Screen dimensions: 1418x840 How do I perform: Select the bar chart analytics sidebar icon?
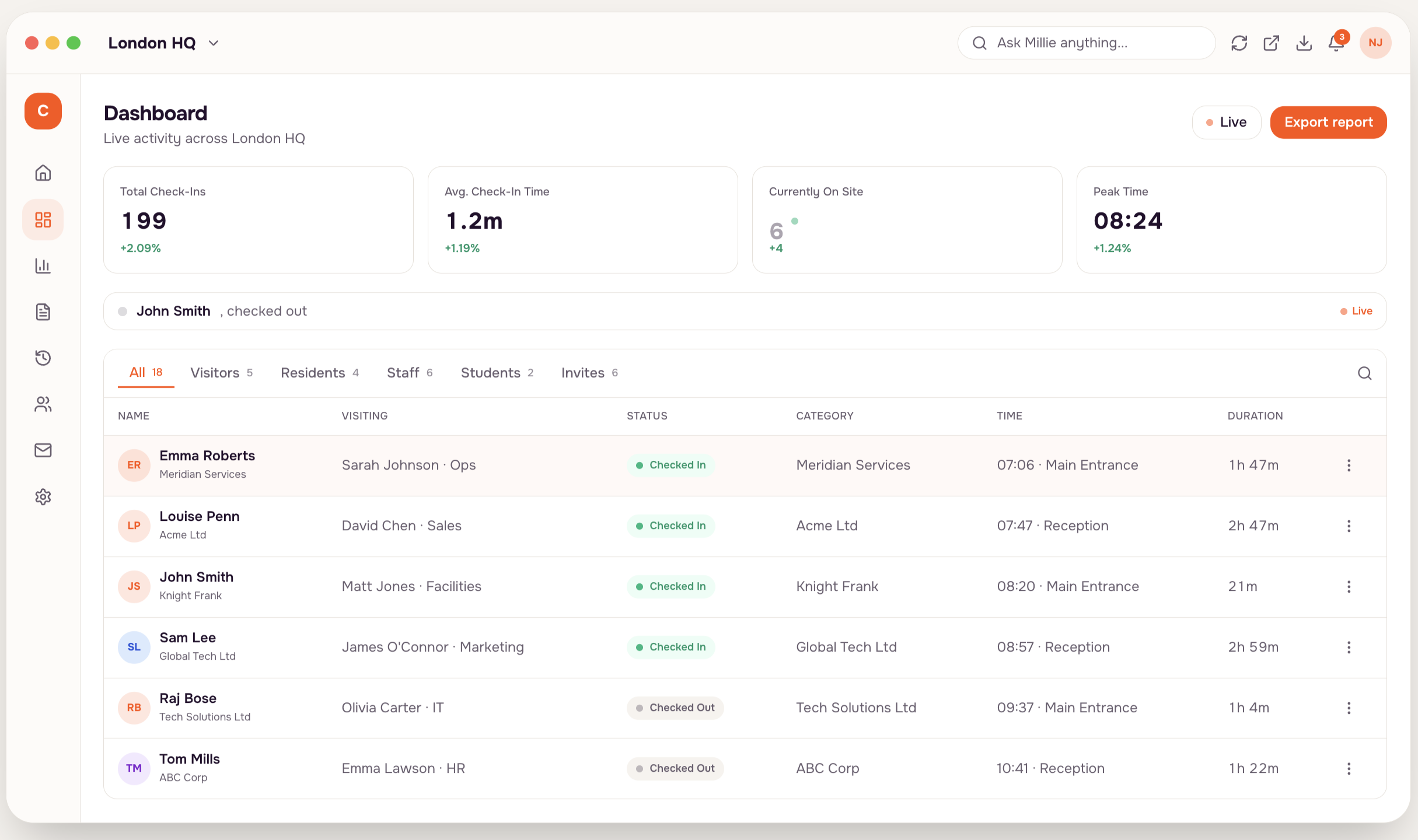[x=43, y=266]
